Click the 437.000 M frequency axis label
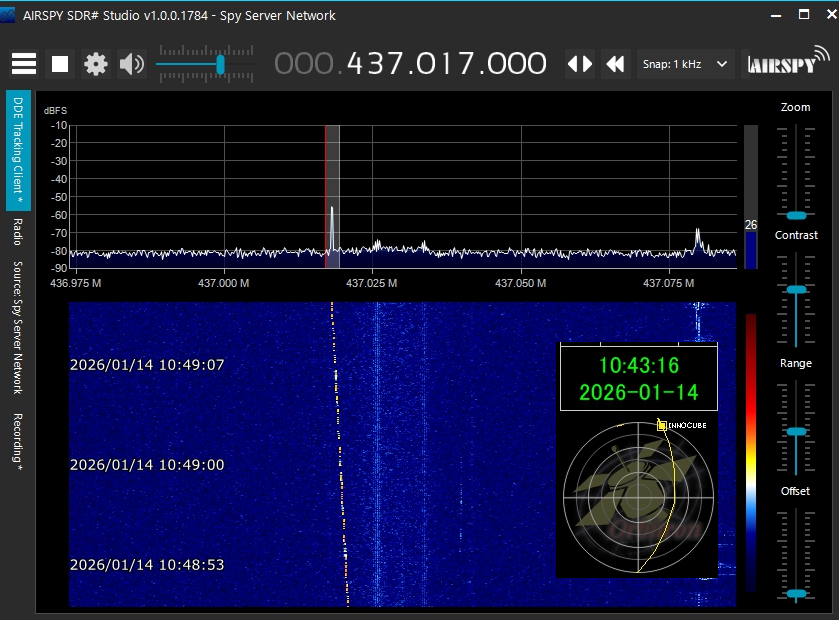This screenshot has width=839, height=620. tap(223, 283)
